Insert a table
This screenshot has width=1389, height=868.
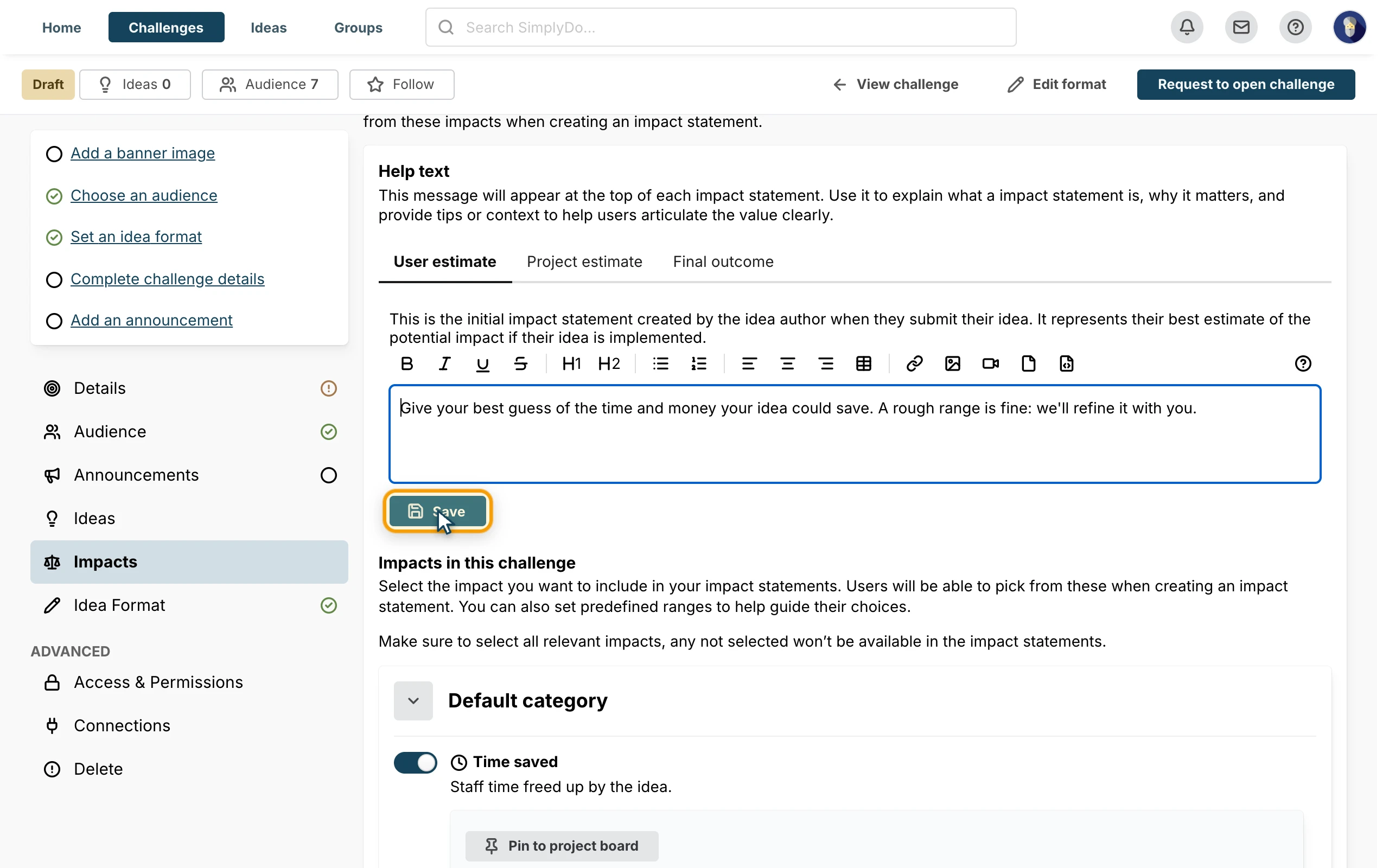[864, 363]
